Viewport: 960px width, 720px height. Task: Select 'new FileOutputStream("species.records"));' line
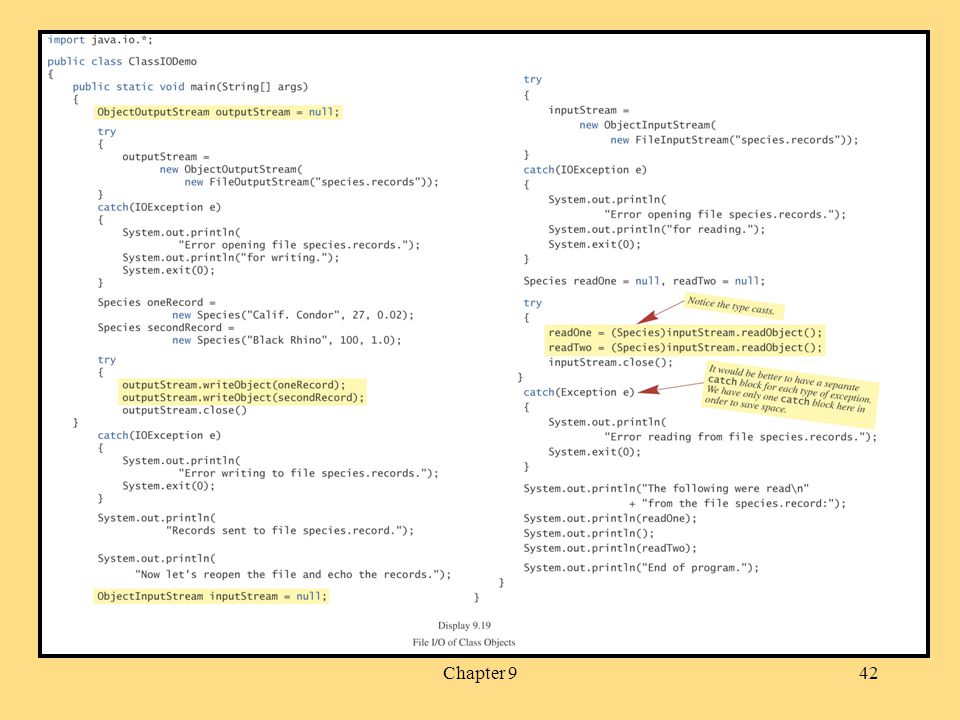point(311,182)
